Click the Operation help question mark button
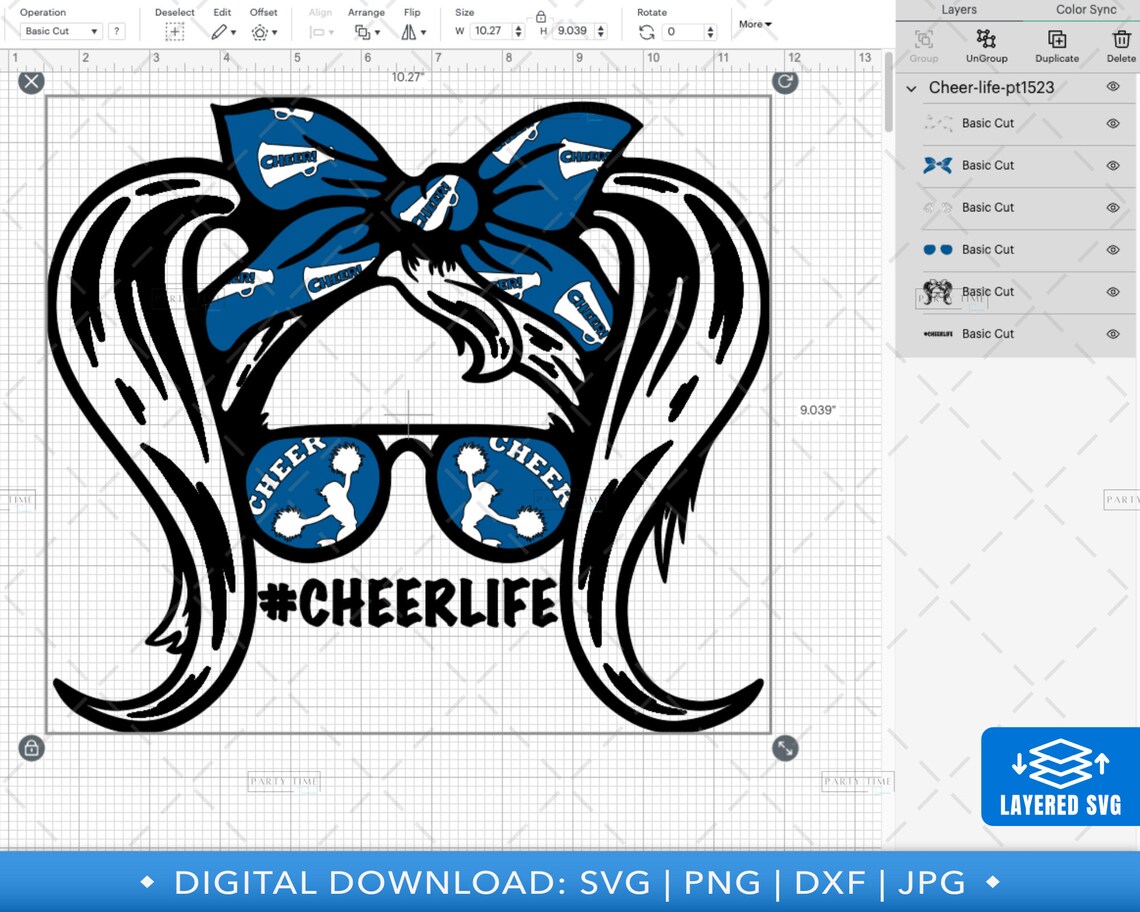This screenshot has height=912, width=1140. (117, 31)
